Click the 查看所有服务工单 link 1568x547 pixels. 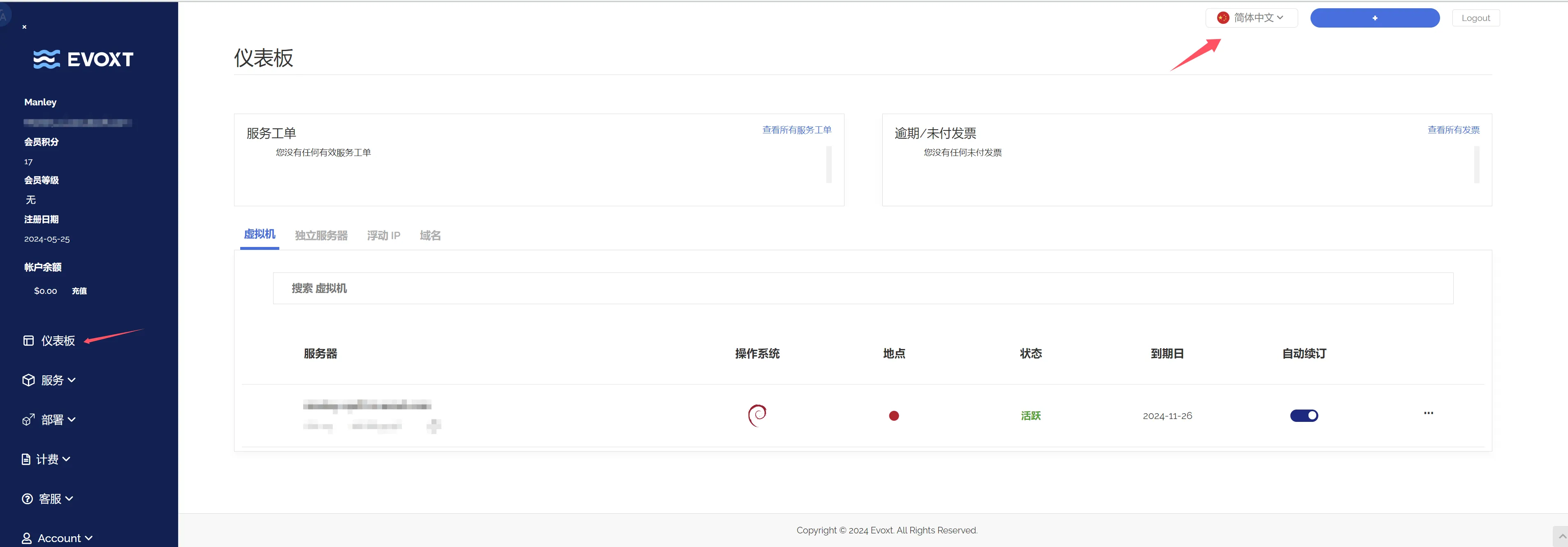coord(796,130)
